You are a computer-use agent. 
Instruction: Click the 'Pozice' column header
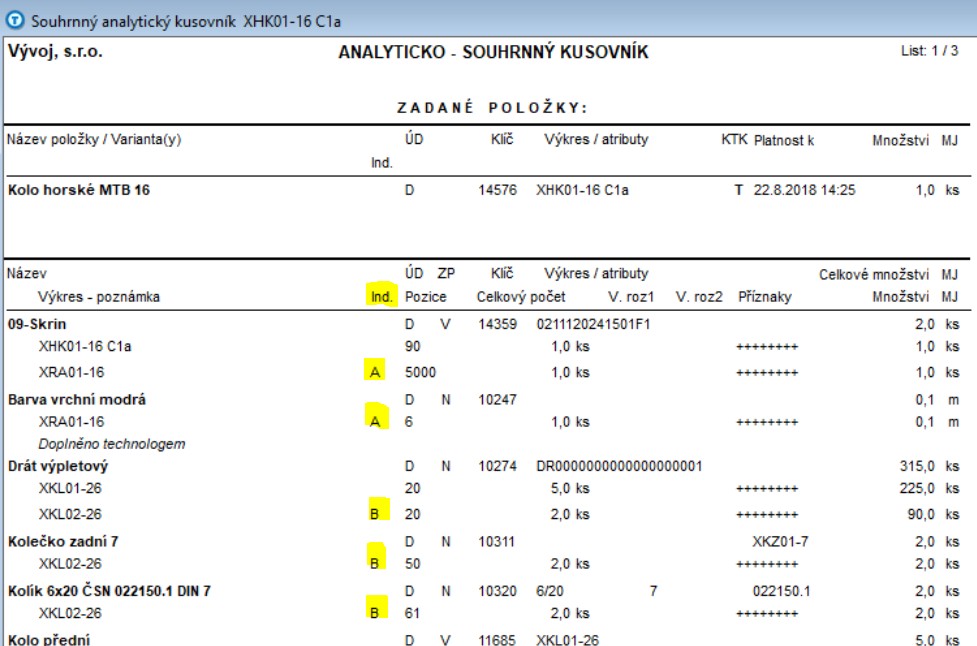click(426, 297)
